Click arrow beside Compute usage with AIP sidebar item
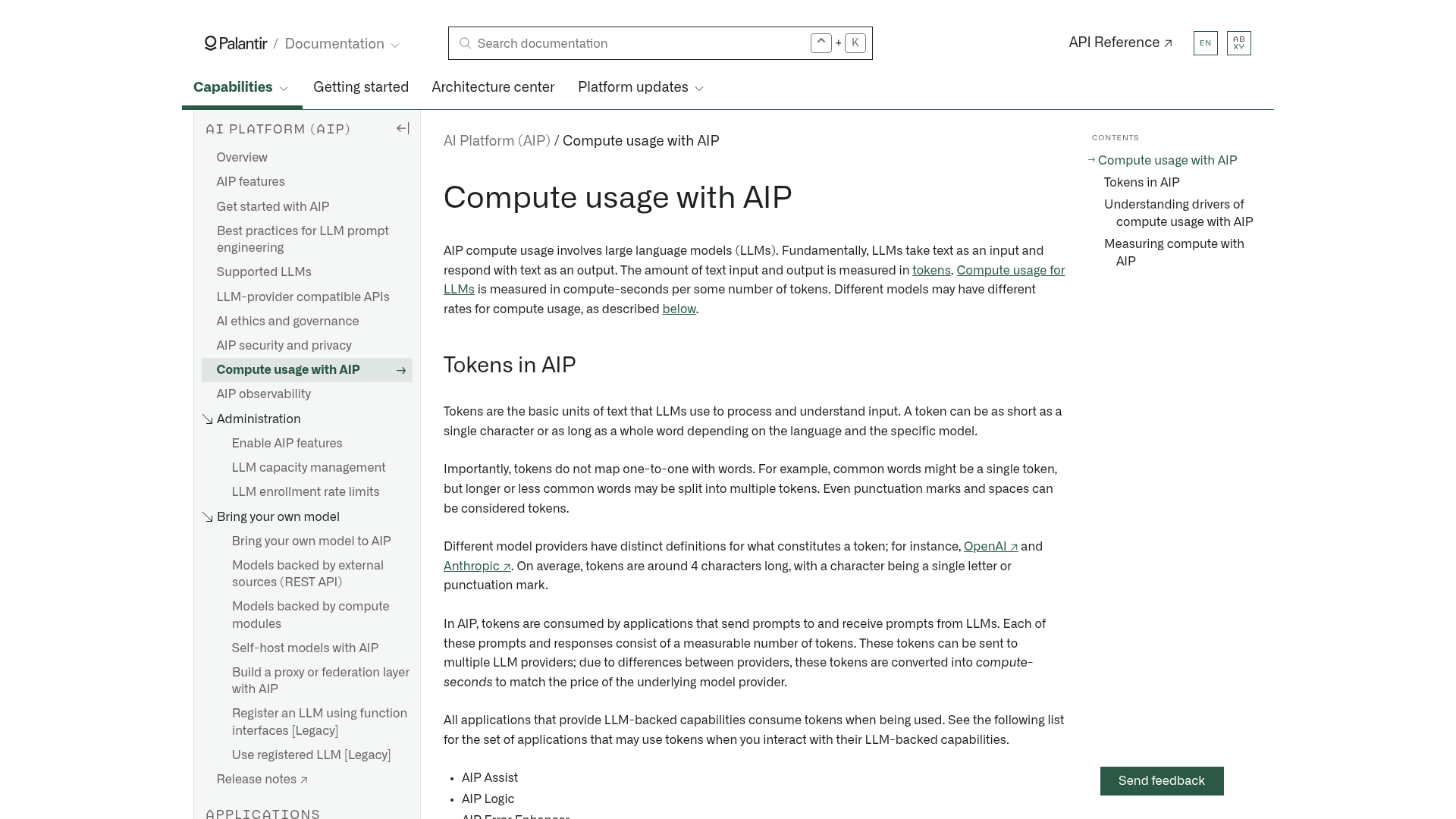This screenshot has height=819, width=1456. tap(401, 370)
